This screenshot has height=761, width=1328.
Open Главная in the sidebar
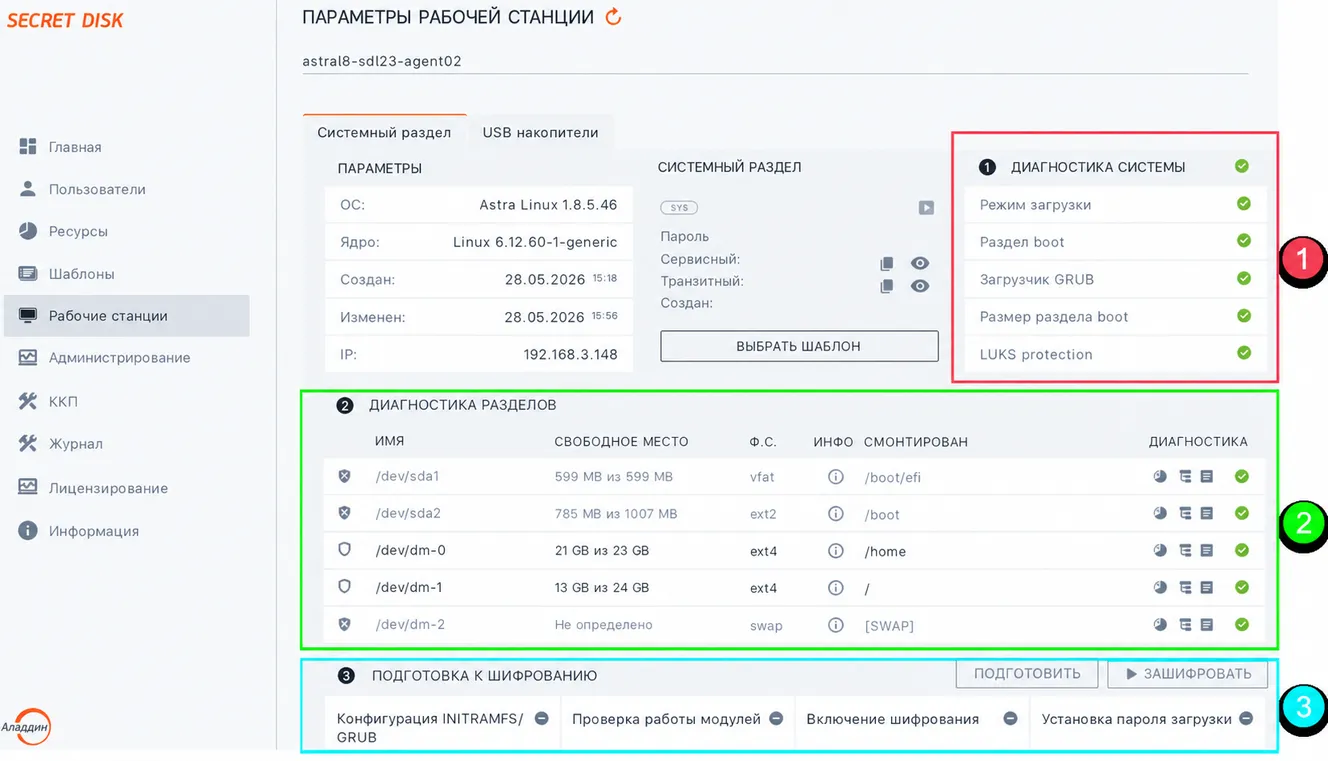75,147
